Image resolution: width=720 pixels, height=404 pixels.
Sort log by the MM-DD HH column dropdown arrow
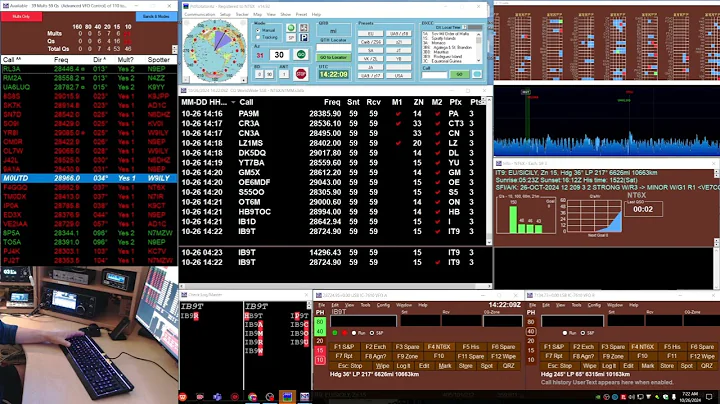pyautogui.click(x=233, y=102)
